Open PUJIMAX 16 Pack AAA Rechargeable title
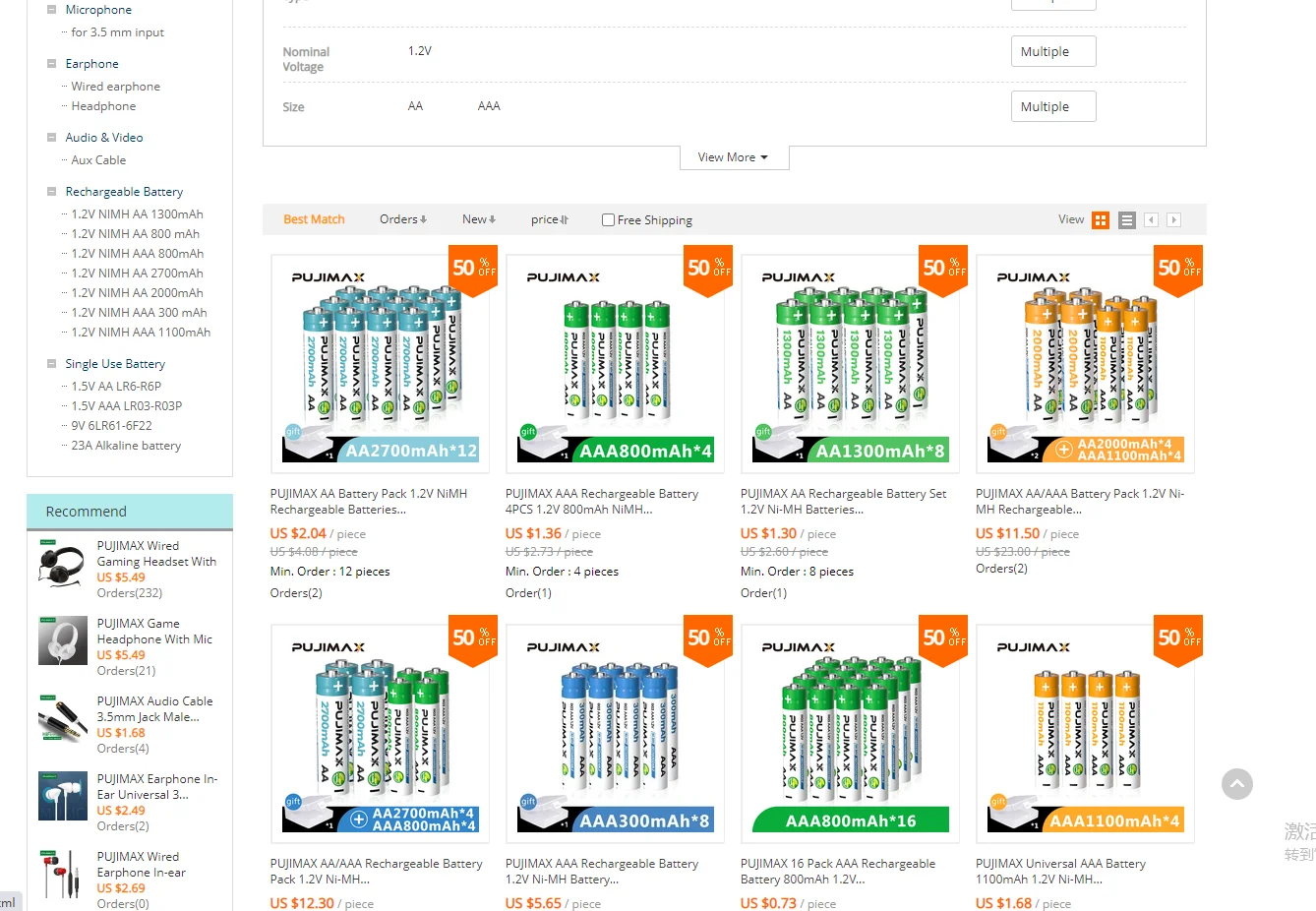 coord(838,872)
